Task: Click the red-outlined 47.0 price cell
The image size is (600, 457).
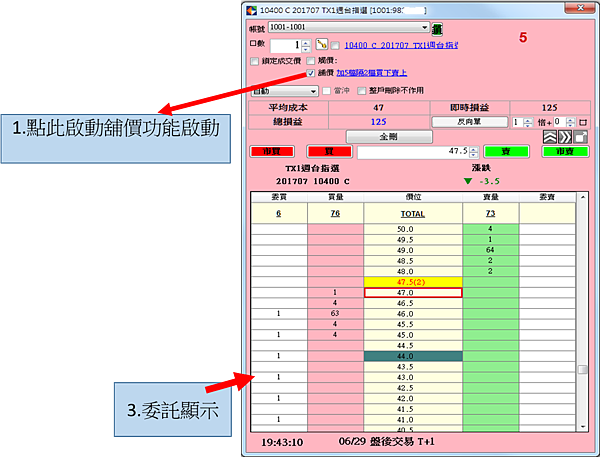Action: pyautogui.click(x=413, y=293)
